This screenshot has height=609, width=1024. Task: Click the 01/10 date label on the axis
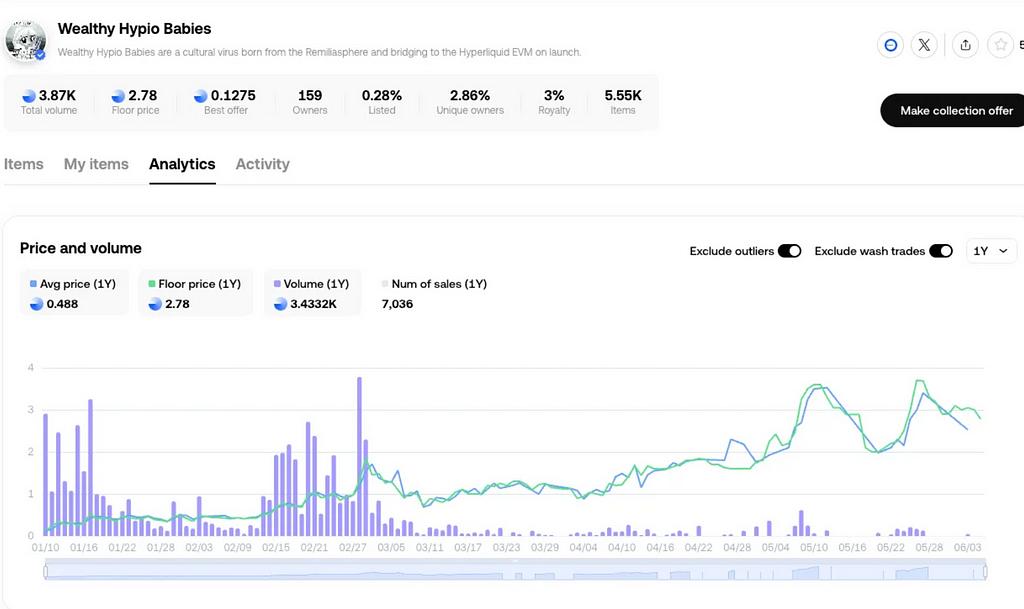(x=45, y=548)
